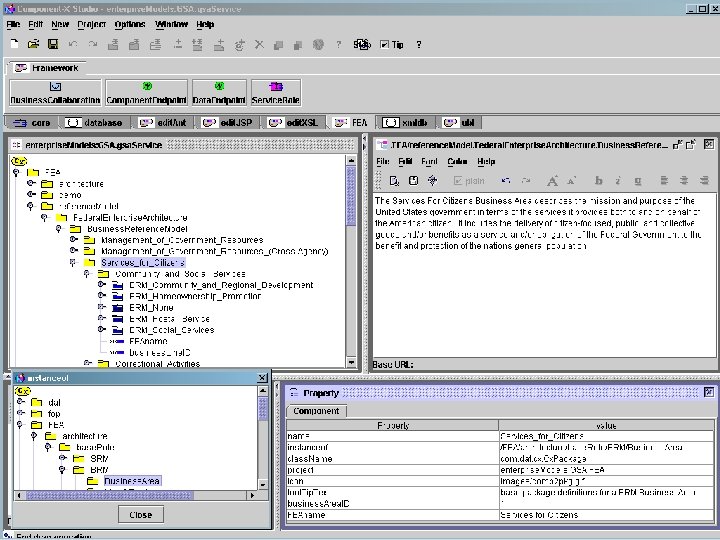Center align text in editor toolbar
Image resolution: width=720 pixels, height=540 pixels.
(x=684, y=181)
